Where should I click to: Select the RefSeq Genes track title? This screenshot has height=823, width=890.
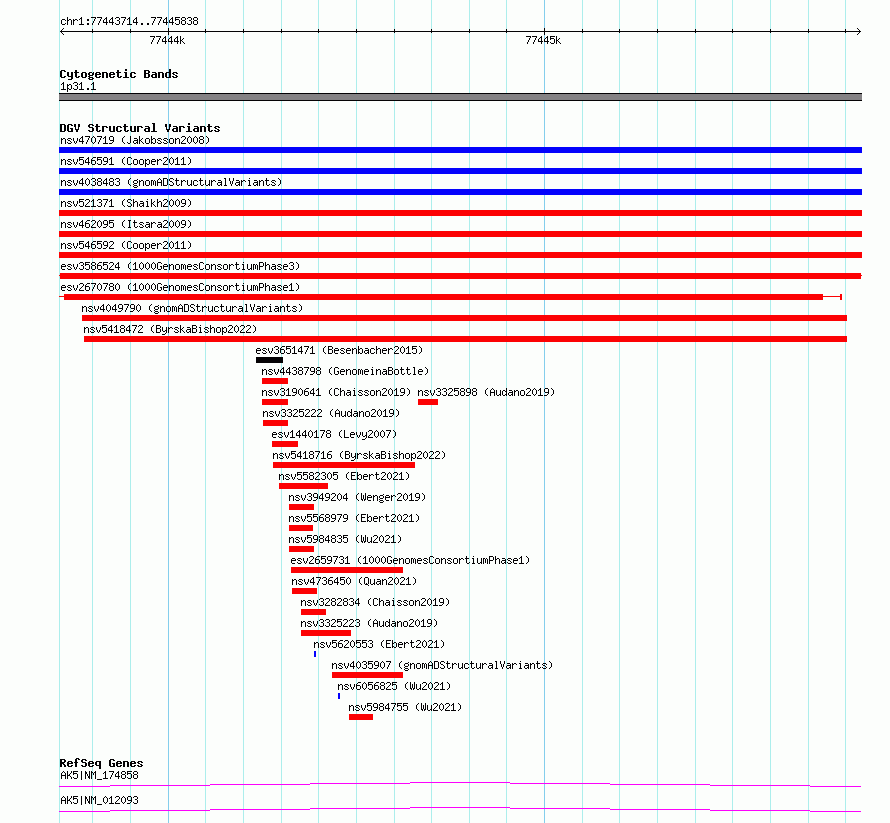pos(101,763)
